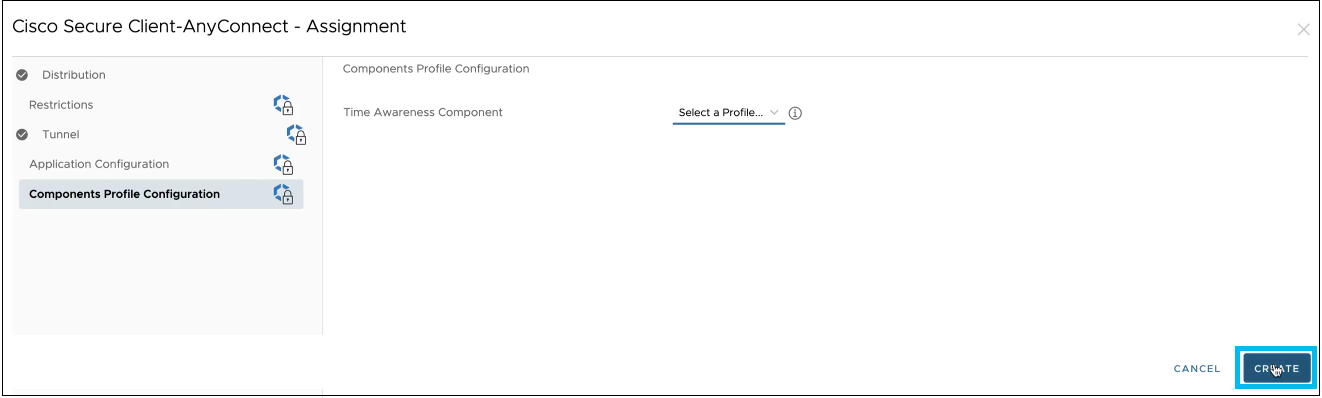Image resolution: width=1322 pixels, height=398 pixels.
Task: Click the lock icon beside Components Profile Configuration
Action: pyautogui.click(x=284, y=194)
